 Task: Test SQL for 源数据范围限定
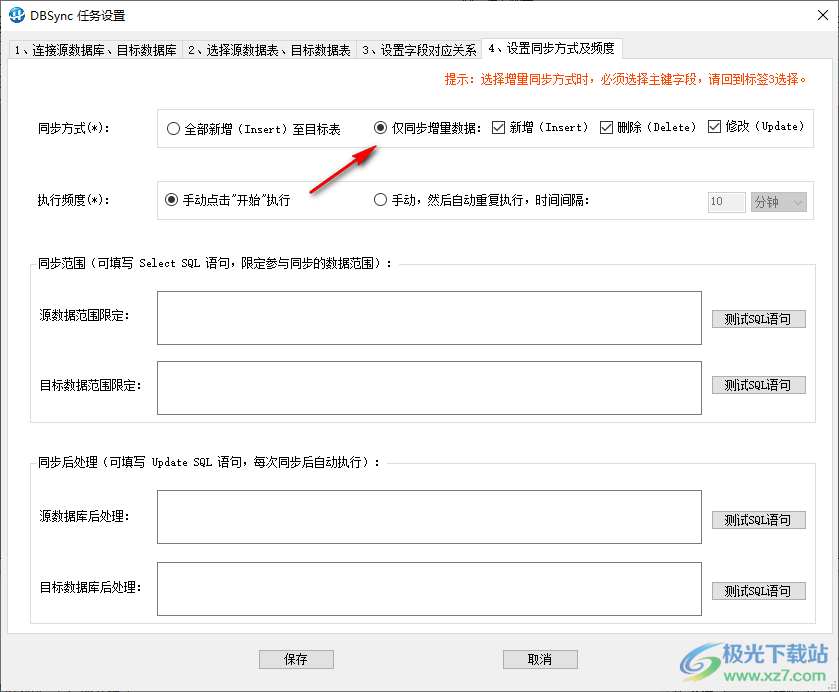(758, 319)
